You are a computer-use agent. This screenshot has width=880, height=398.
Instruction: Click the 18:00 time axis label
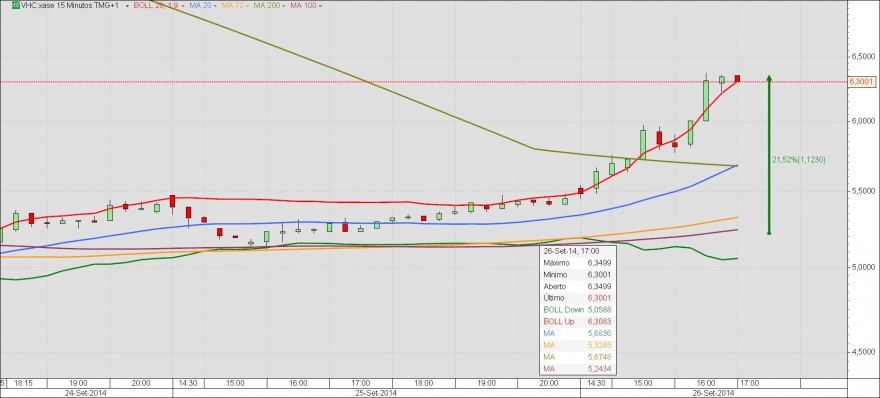pos(424,383)
